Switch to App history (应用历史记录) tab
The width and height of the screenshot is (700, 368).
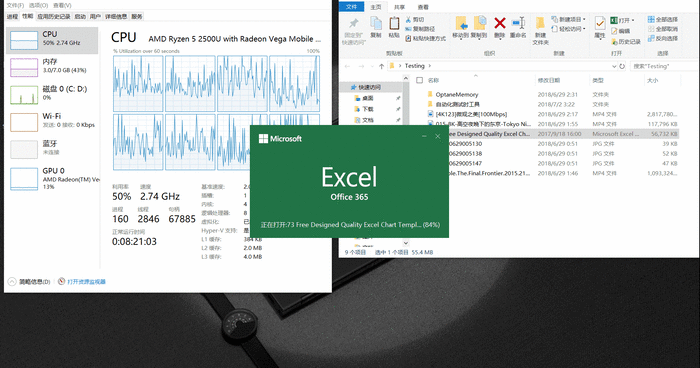[54, 17]
